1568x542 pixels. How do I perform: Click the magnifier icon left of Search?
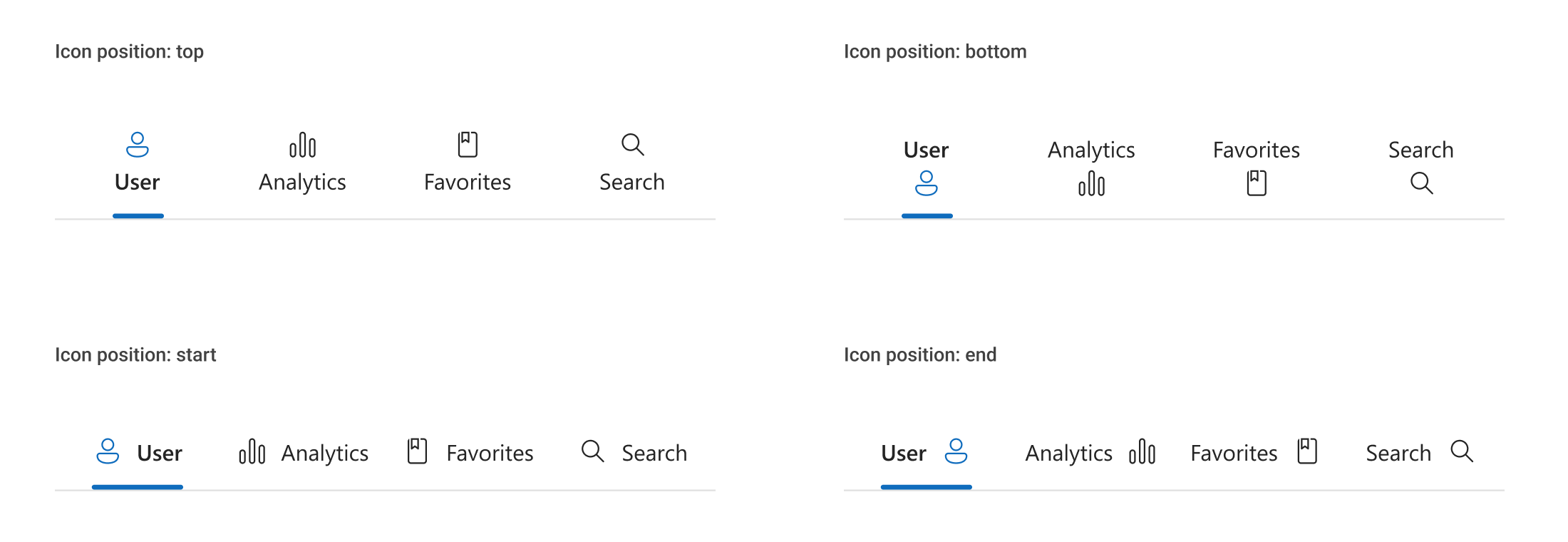592,451
